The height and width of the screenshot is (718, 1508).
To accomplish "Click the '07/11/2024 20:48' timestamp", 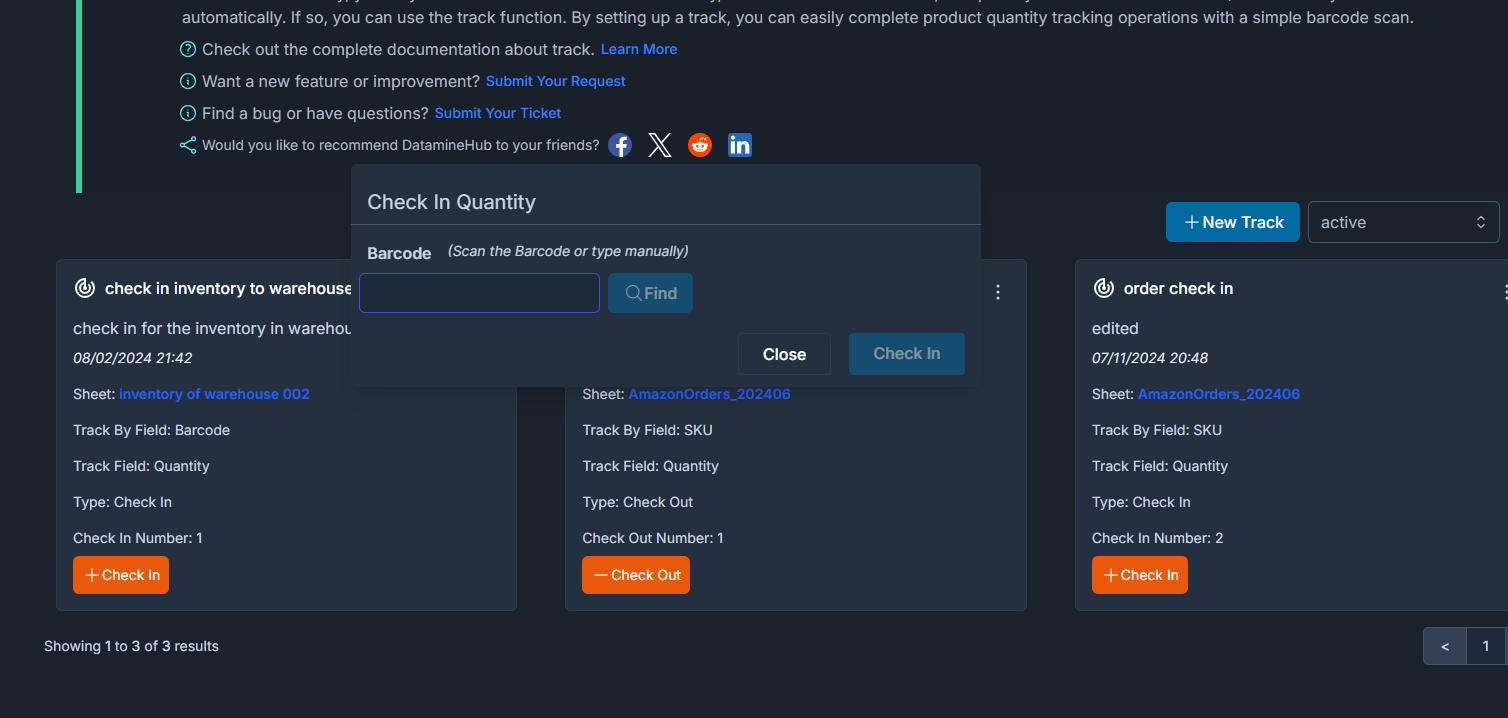I will [x=1150, y=358].
